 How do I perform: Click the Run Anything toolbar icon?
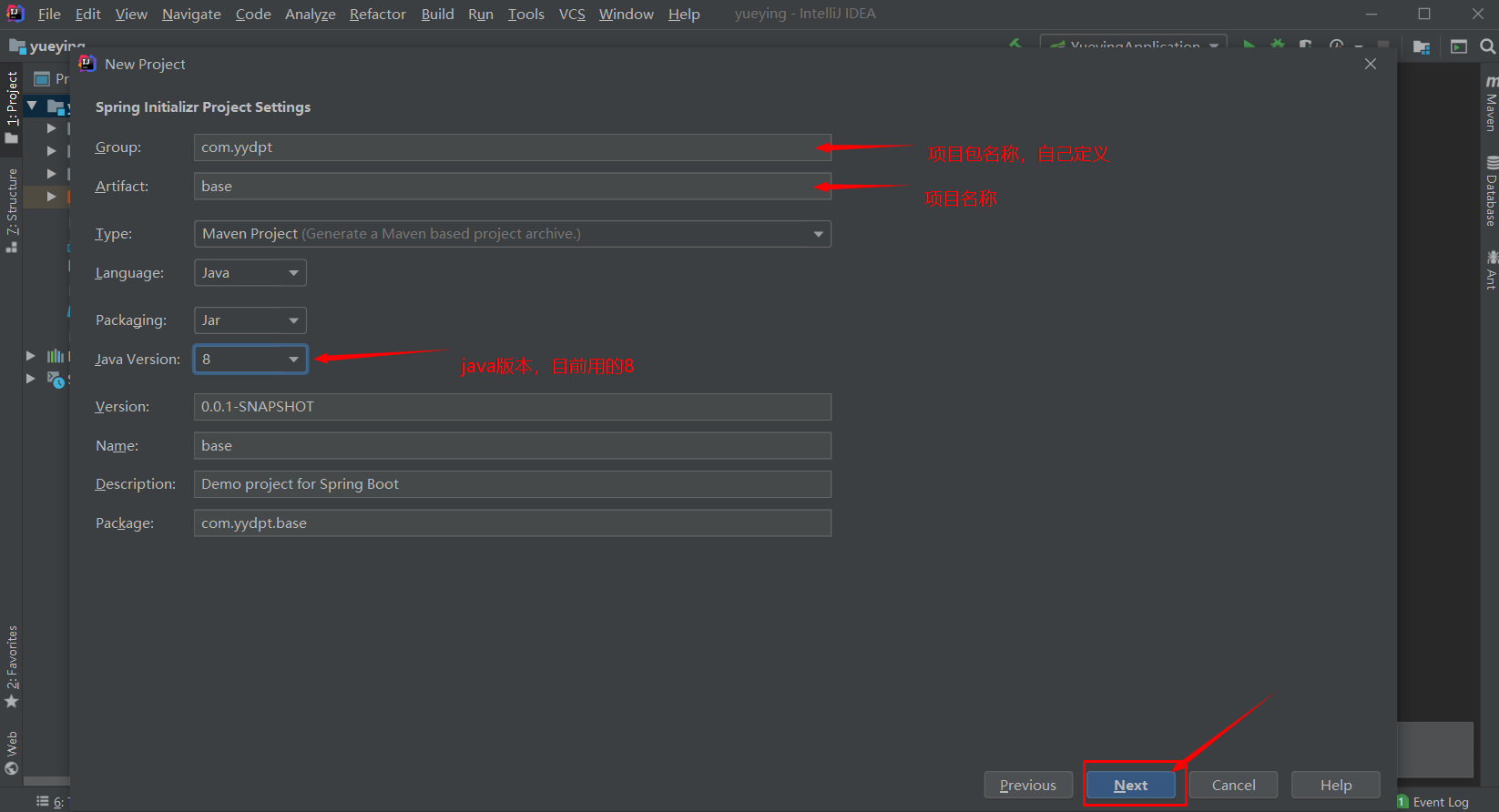(1459, 46)
